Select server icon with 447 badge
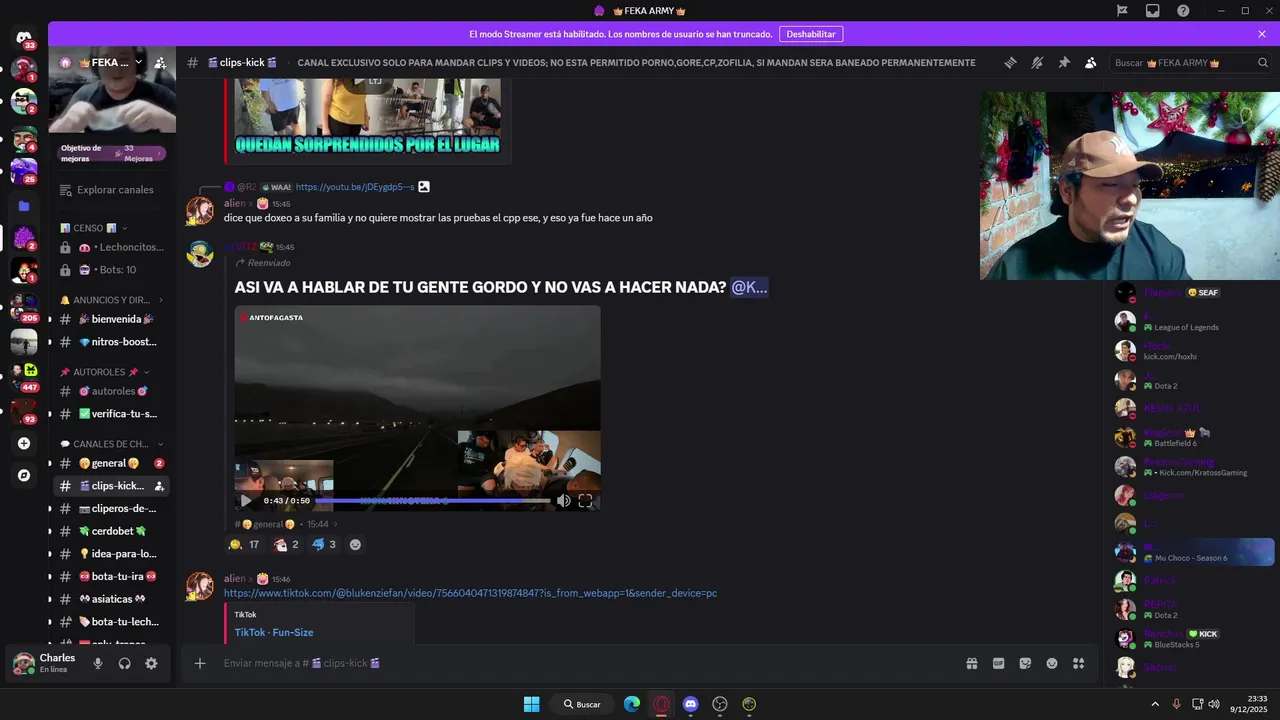The height and width of the screenshot is (720, 1280). (24, 376)
